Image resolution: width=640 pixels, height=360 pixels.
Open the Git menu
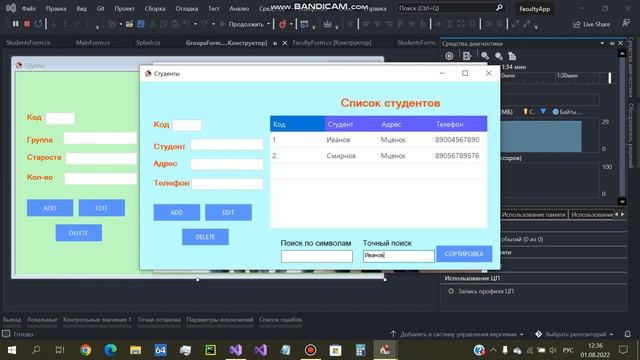100,8
